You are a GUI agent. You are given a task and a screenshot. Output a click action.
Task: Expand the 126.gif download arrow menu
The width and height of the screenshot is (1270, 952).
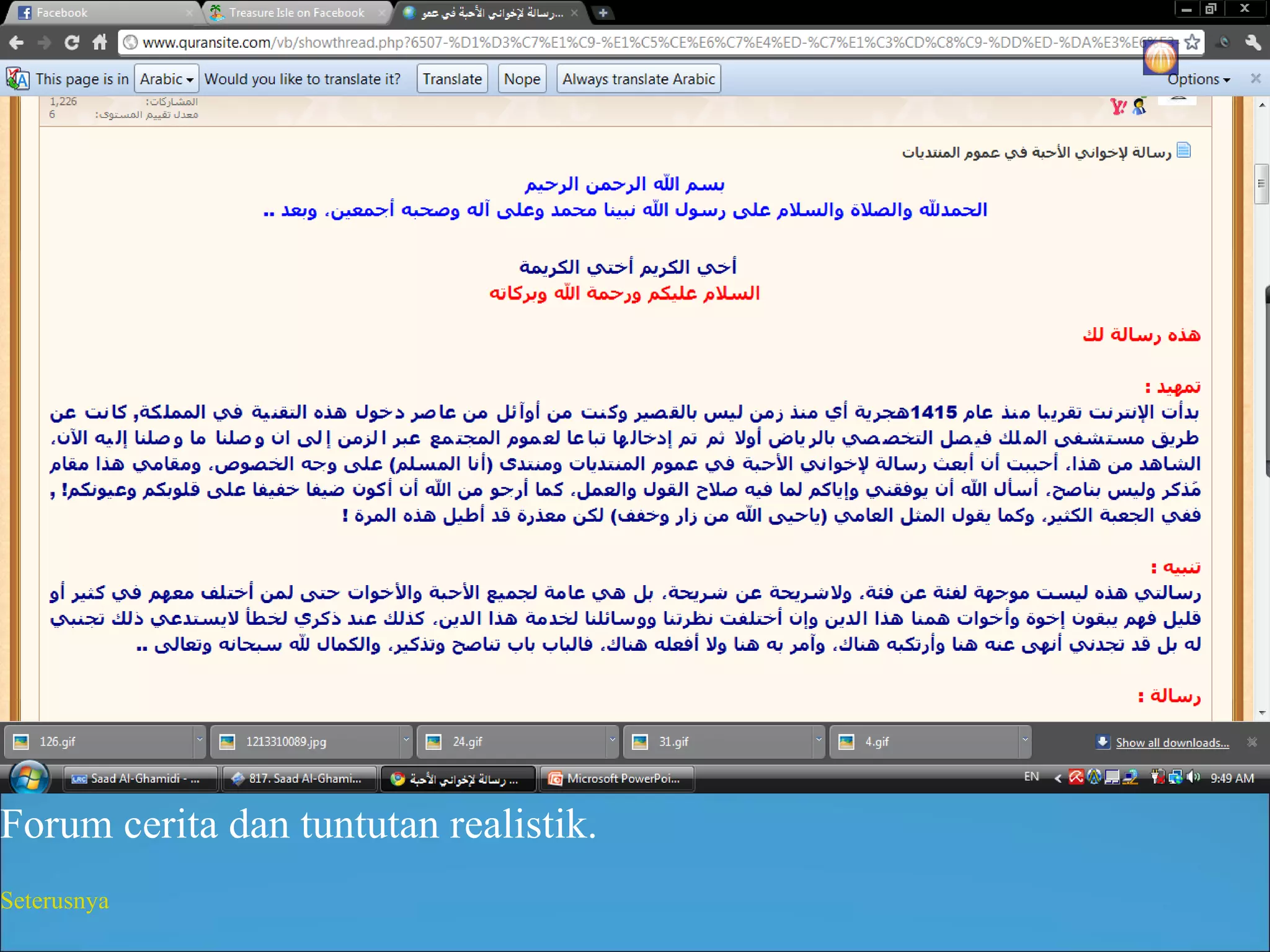[199, 741]
